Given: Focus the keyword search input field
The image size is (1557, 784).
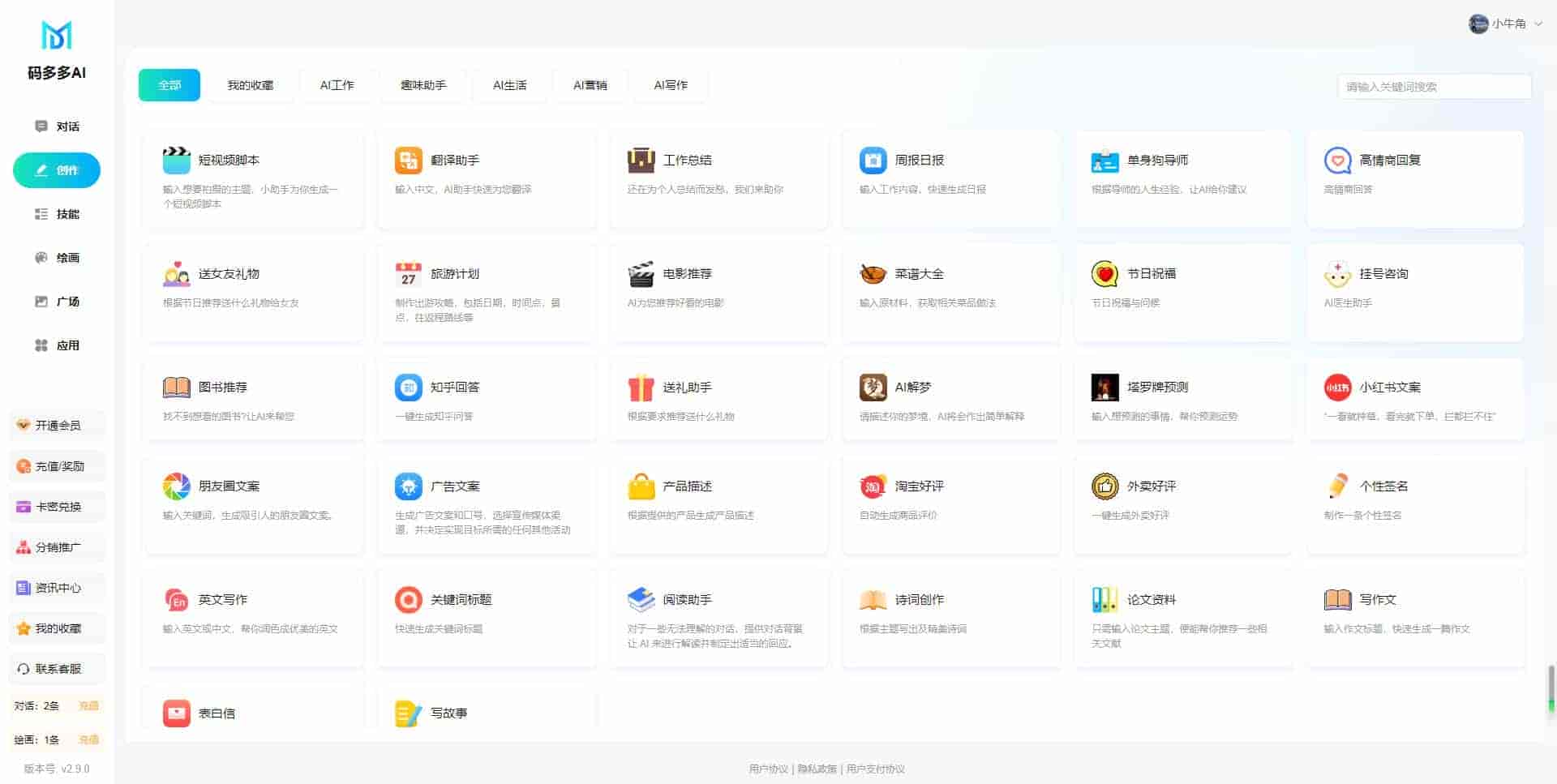Looking at the screenshot, I should 1434,87.
